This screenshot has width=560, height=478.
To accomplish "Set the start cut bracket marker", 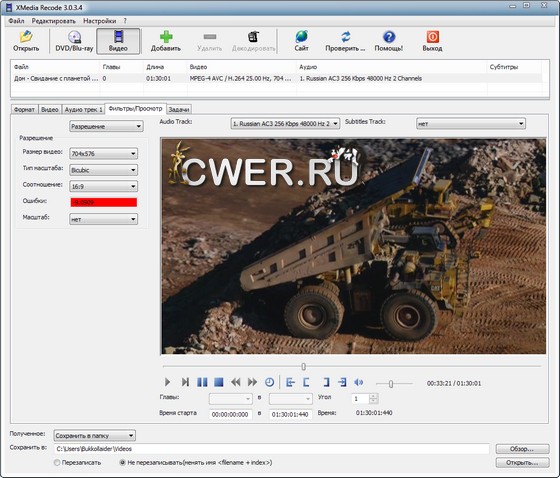I will [x=306, y=382].
